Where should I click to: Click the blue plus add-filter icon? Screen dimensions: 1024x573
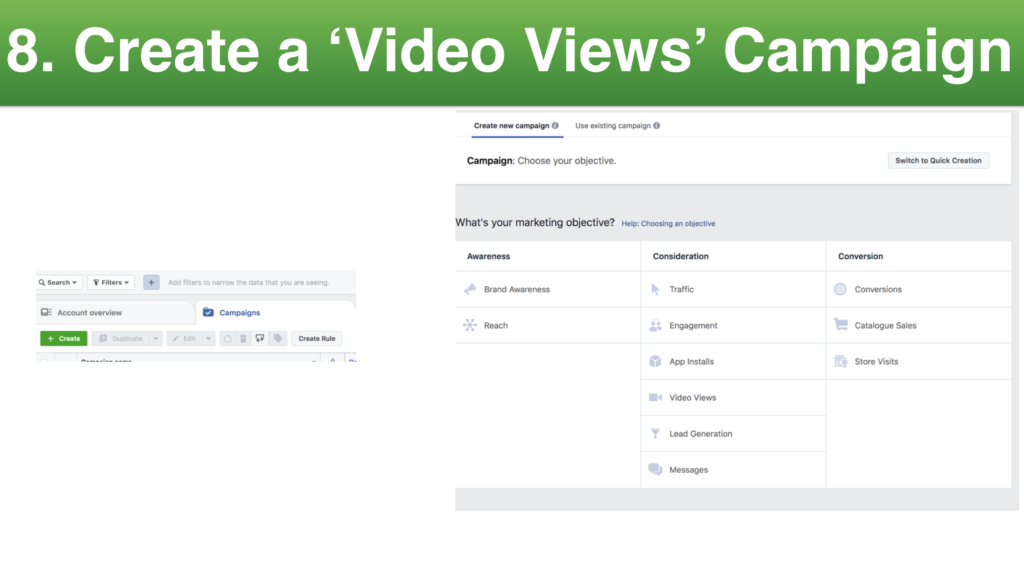tap(152, 282)
